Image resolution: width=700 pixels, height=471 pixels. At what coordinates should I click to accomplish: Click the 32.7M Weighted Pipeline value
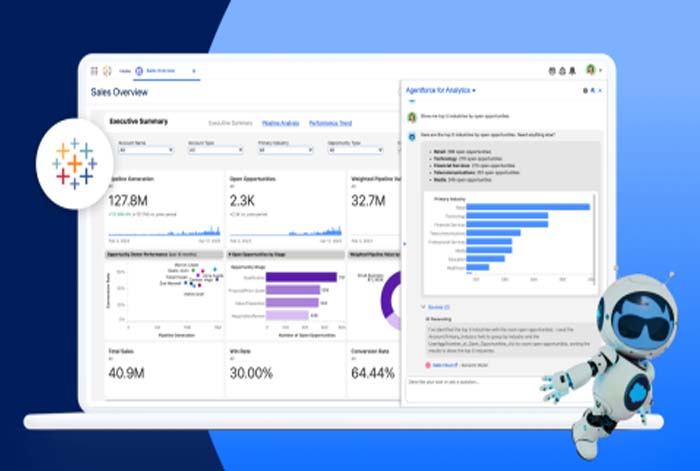pos(368,201)
